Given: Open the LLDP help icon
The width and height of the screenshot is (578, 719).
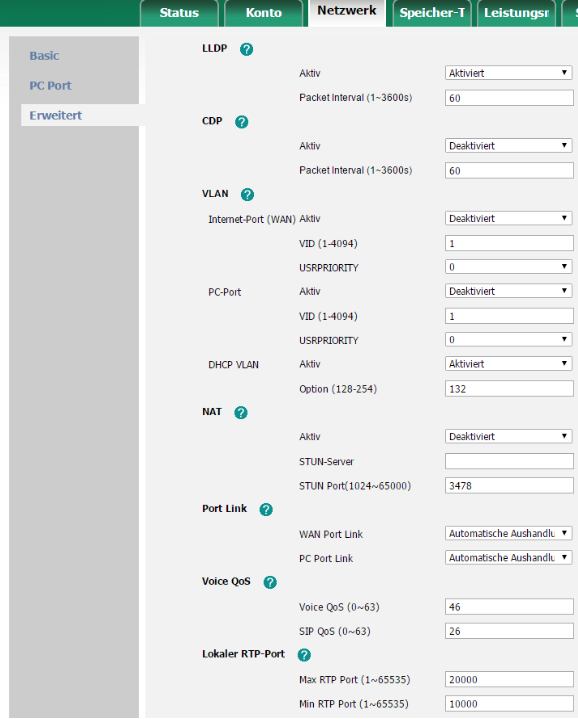Looking at the screenshot, I should [x=246, y=49].
